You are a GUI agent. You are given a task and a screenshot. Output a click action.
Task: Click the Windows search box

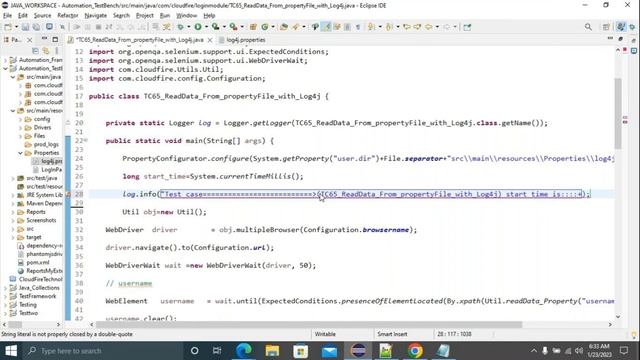(x=102, y=351)
